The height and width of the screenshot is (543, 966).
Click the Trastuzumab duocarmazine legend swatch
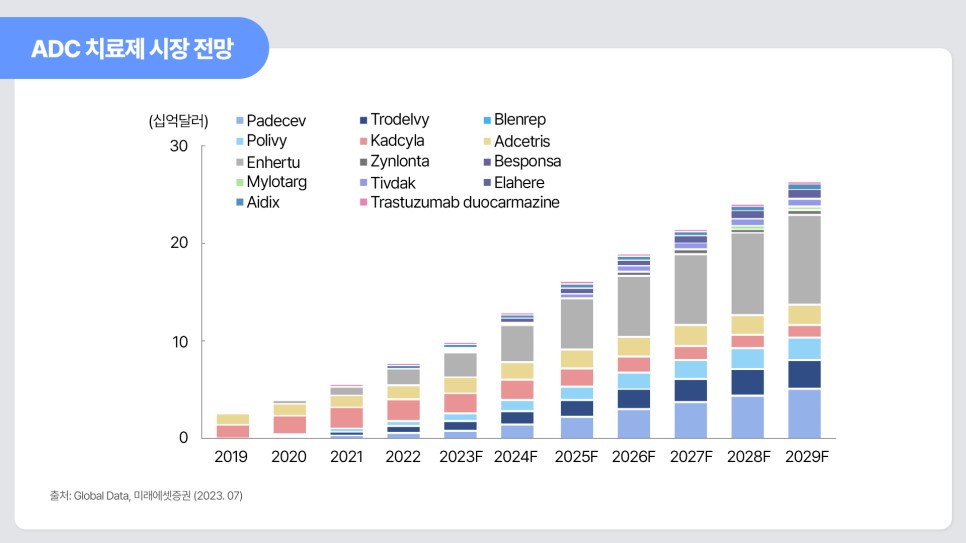[363, 202]
